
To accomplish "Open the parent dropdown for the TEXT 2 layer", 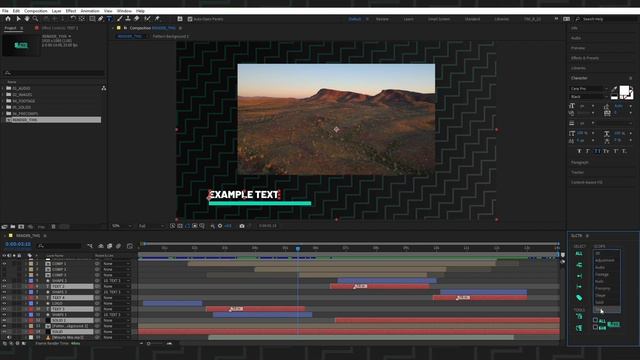I will [116, 287].
